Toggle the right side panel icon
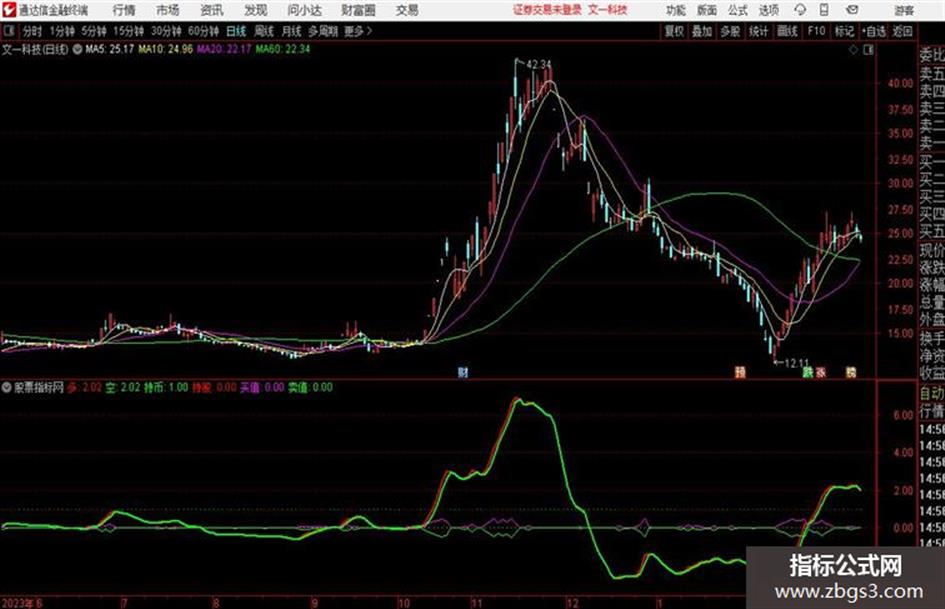This screenshot has height=609, width=945. (868, 50)
